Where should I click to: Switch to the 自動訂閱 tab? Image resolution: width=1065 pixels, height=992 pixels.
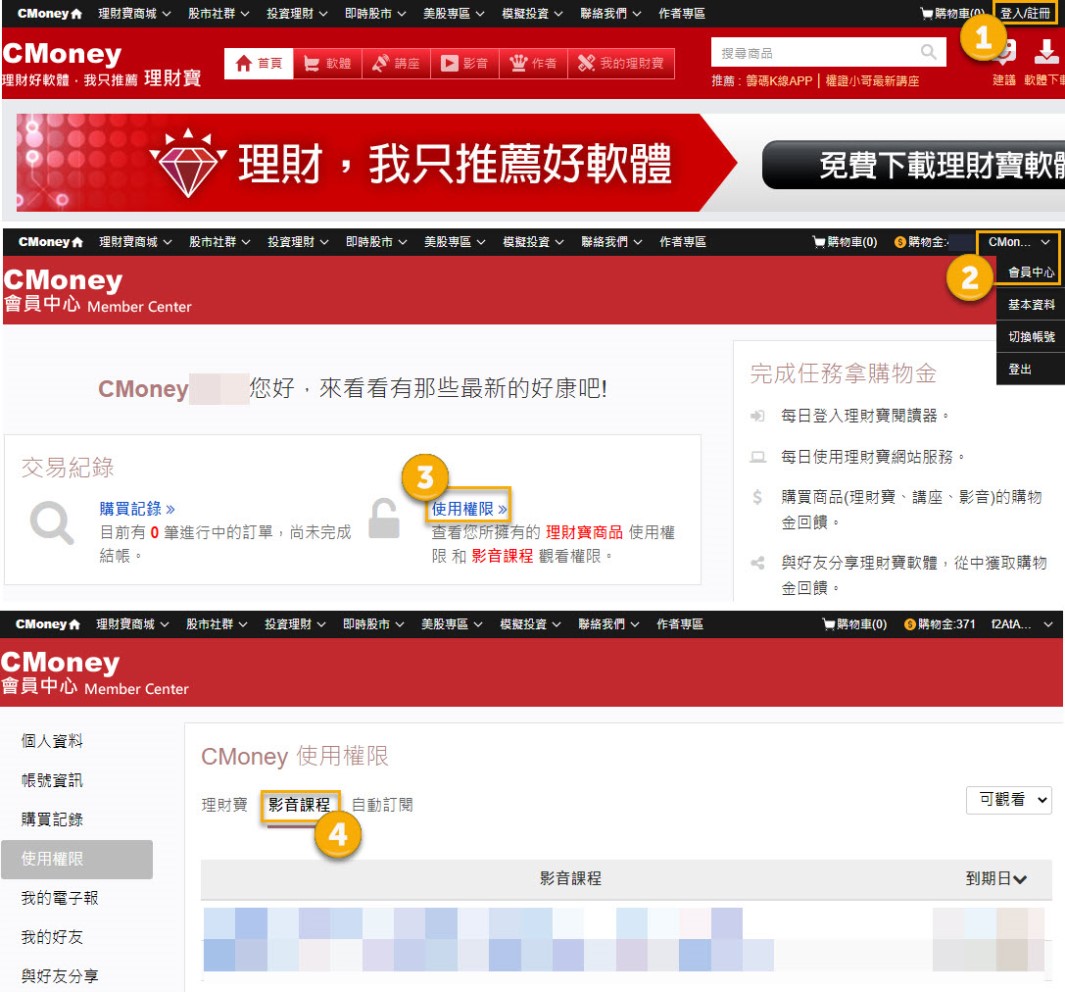(382, 805)
